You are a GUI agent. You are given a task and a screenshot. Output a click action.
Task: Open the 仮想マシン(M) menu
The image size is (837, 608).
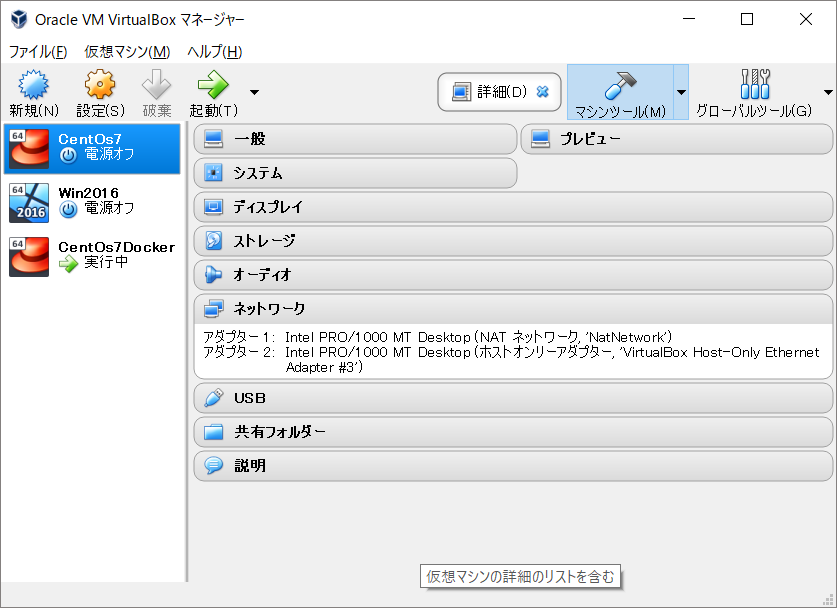tap(127, 52)
